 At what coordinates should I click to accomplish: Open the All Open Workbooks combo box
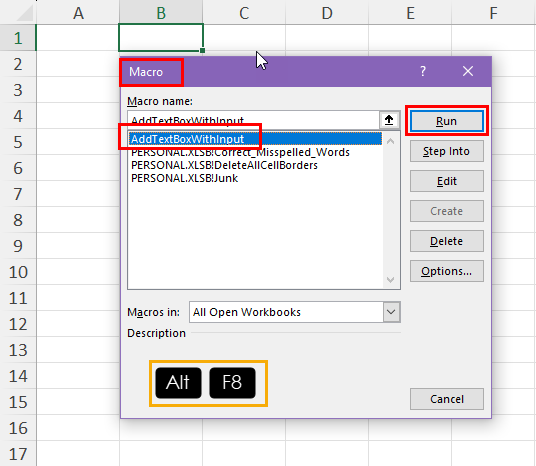pos(294,312)
